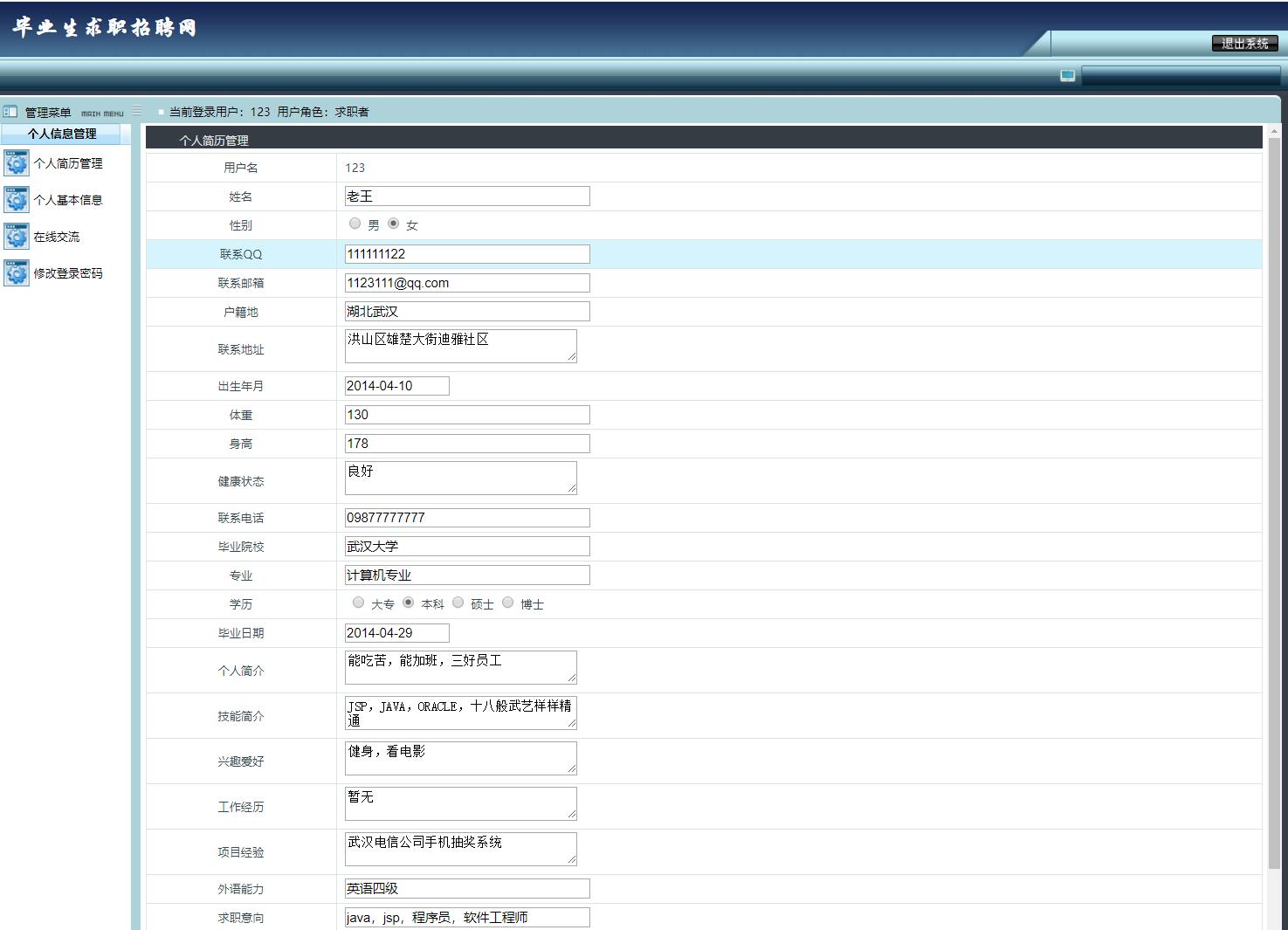
Task: Click the gear icon beside 个人简历管理
Action: (17, 162)
